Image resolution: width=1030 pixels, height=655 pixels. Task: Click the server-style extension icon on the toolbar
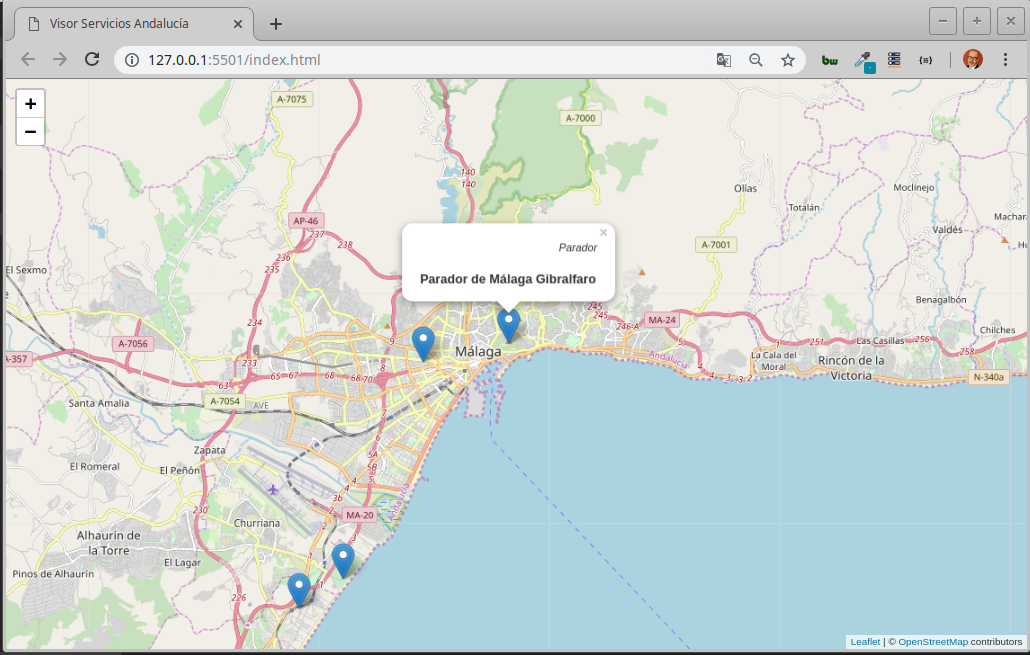[893, 59]
